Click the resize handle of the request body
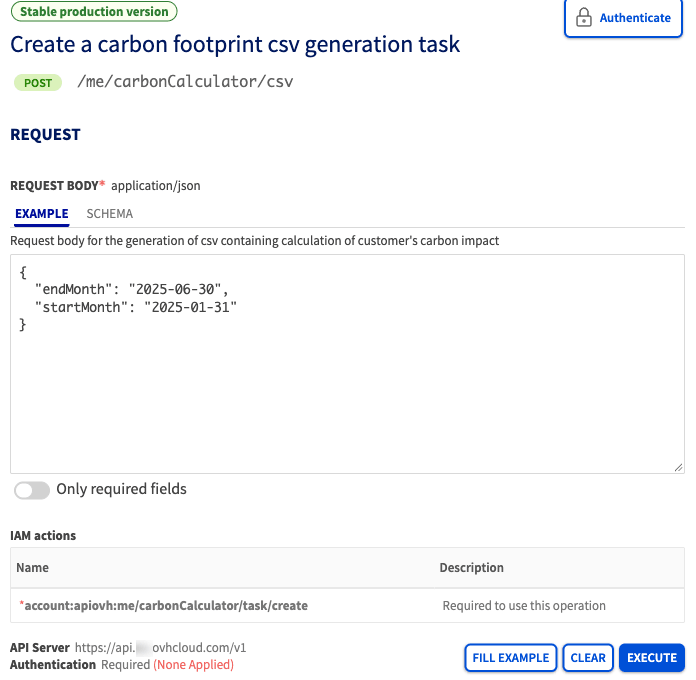696x680 pixels. coord(678,467)
